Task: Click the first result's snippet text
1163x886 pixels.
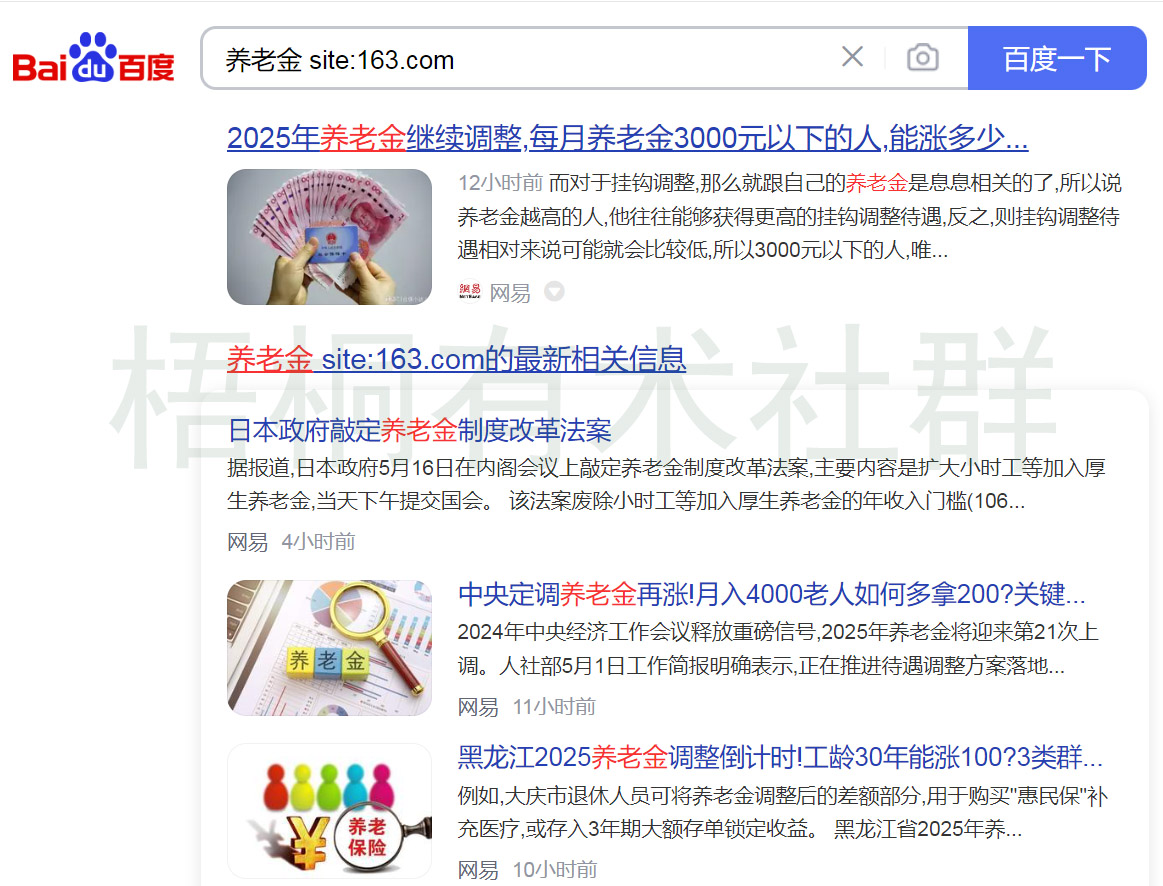Action: pos(789,216)
